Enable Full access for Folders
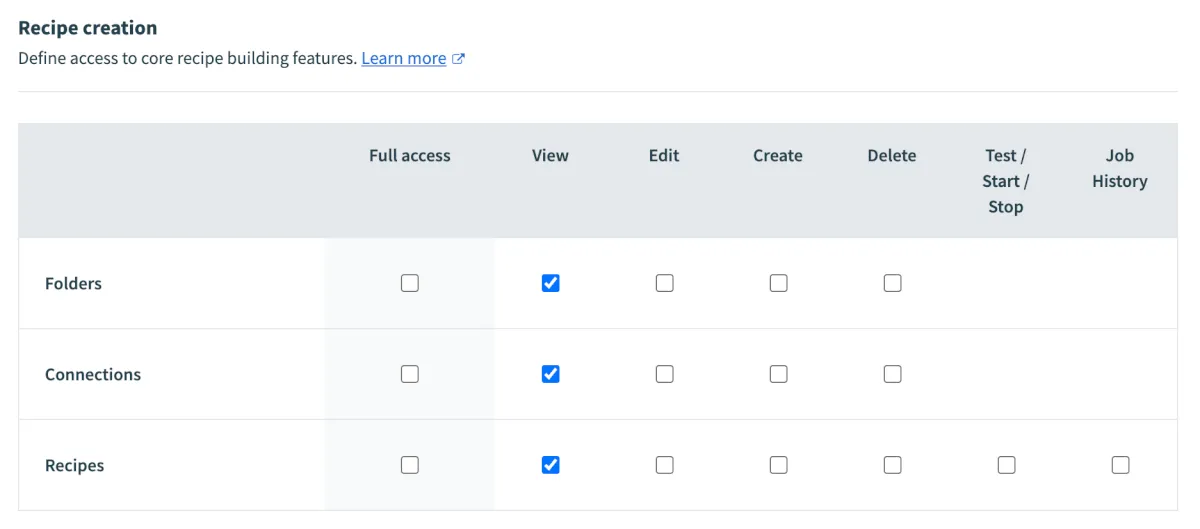 coord(410,283)
